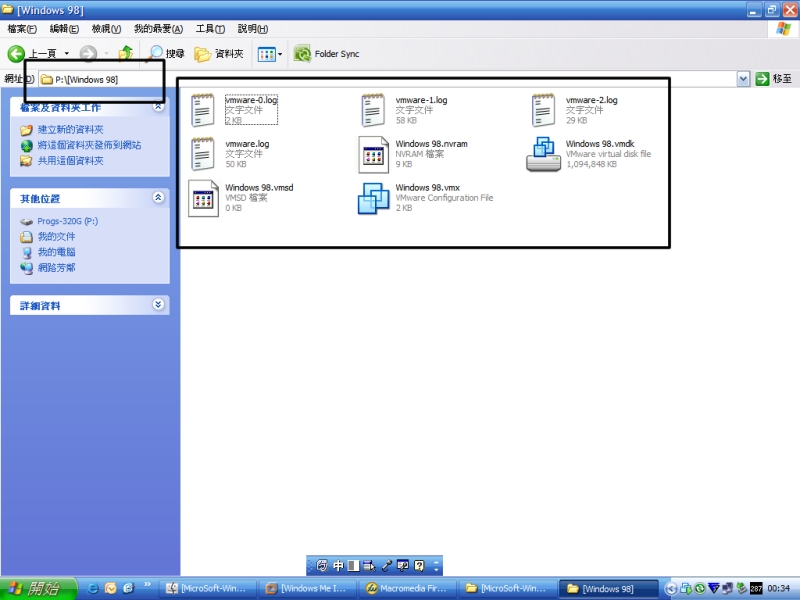Image resolution: width=800 pixels, height=600 pixels.
Task: Click the greyed Forward arrow button
Action: pyautogui.click(x=88, y=54)
